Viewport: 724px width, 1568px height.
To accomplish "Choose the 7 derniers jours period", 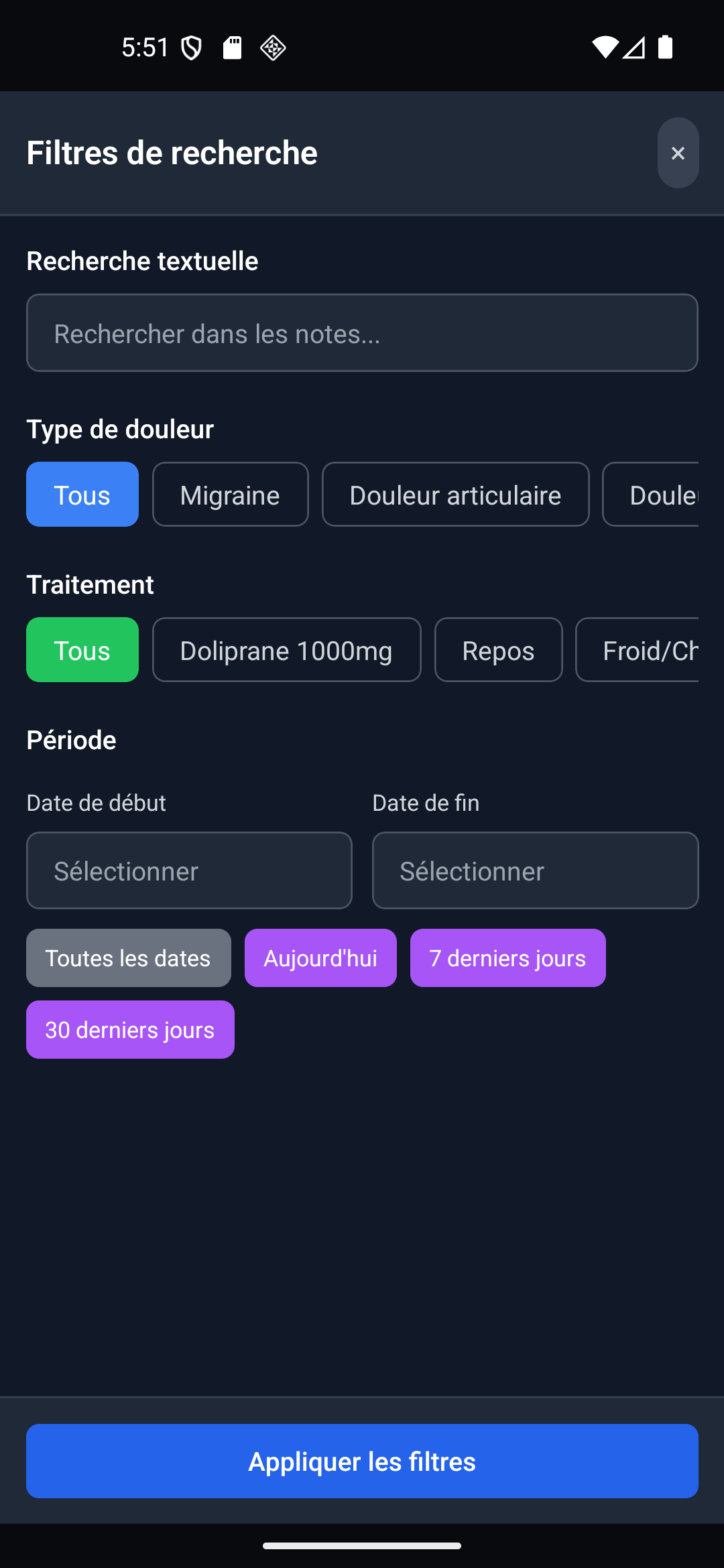I will (x=507, y=958).
